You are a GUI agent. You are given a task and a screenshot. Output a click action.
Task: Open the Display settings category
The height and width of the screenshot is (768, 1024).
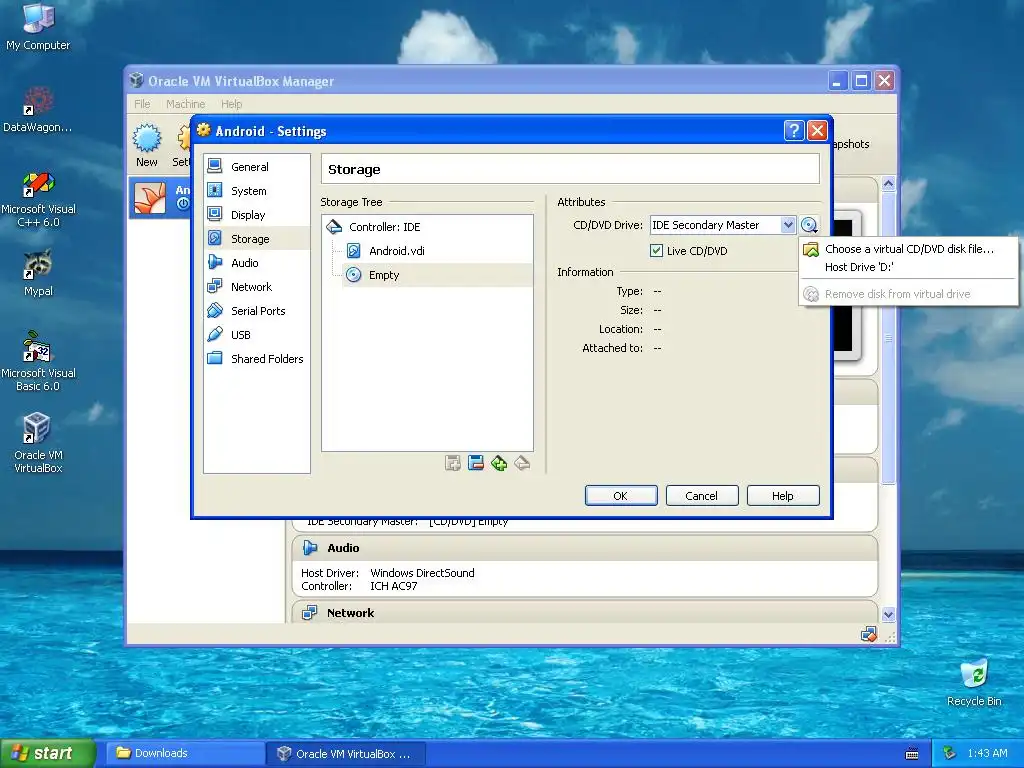(x=256, y=215)
